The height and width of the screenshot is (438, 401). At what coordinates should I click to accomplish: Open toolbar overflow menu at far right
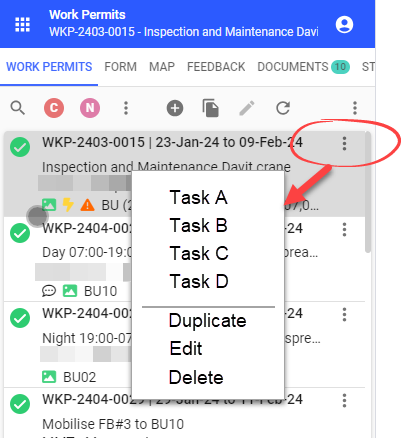click(x=355, y=108)
